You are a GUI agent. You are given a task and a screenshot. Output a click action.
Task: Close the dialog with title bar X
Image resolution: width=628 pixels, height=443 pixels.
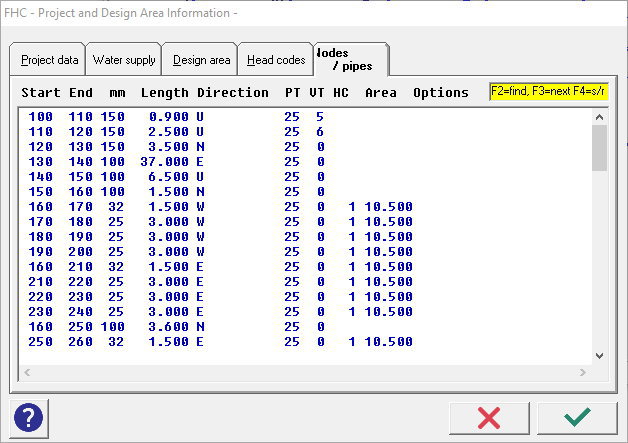click(605, 13)
